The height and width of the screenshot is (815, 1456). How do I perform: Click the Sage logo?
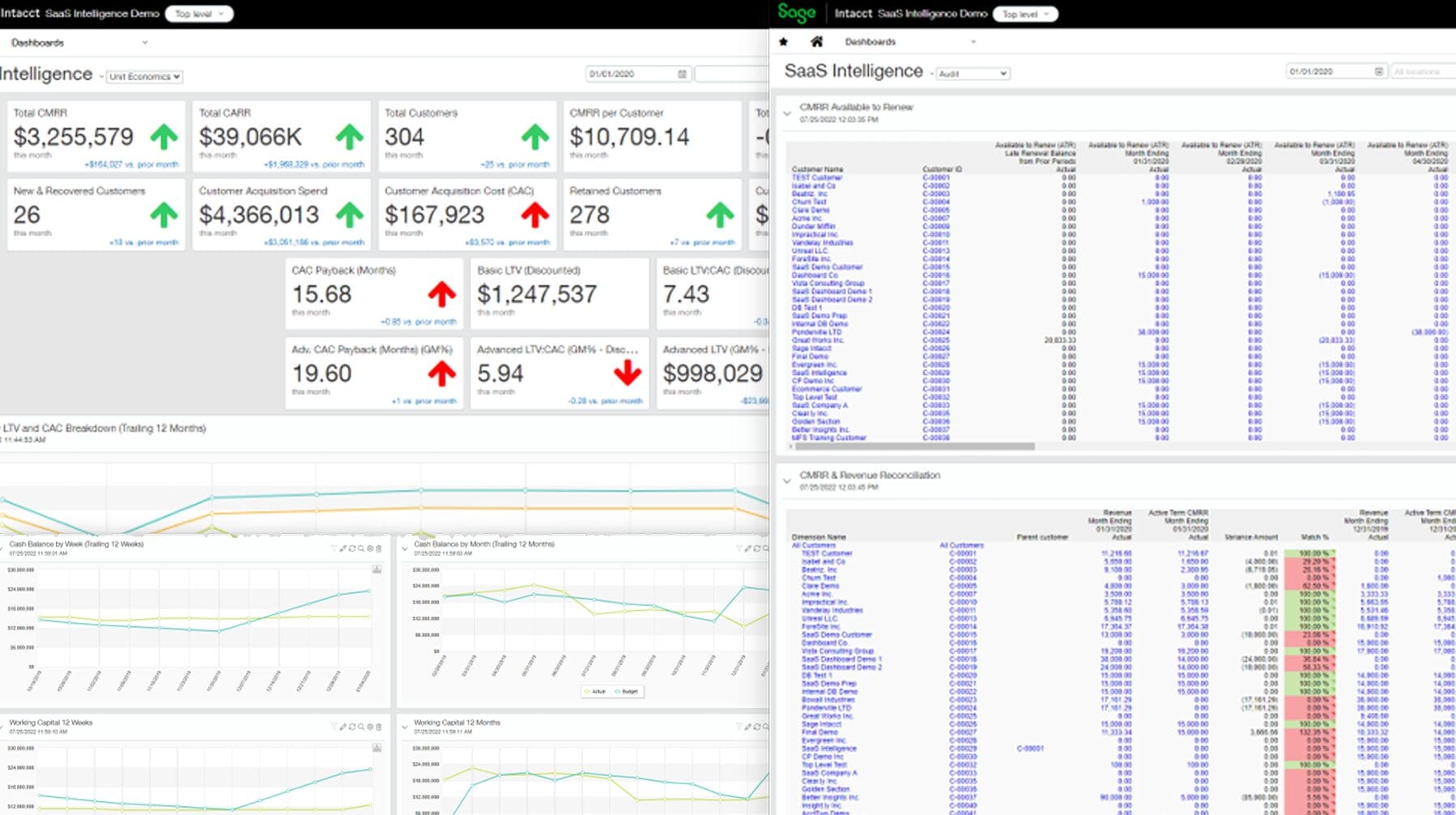coord(796,13)
